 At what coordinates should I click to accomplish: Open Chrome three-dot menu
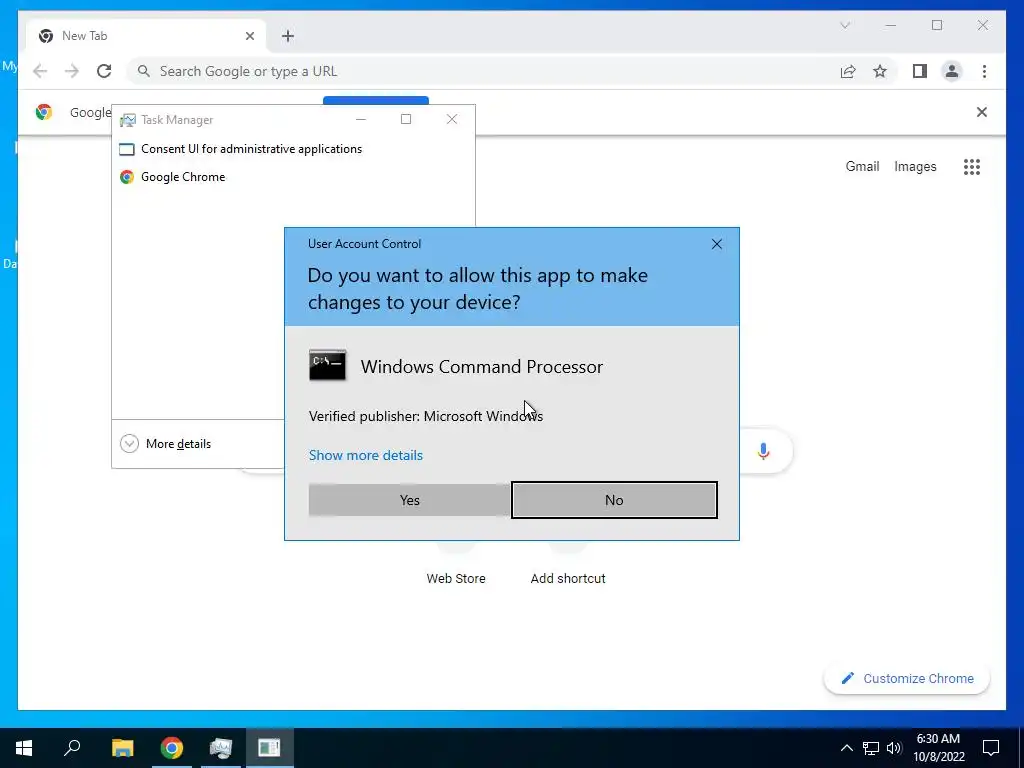coord(984,71)
